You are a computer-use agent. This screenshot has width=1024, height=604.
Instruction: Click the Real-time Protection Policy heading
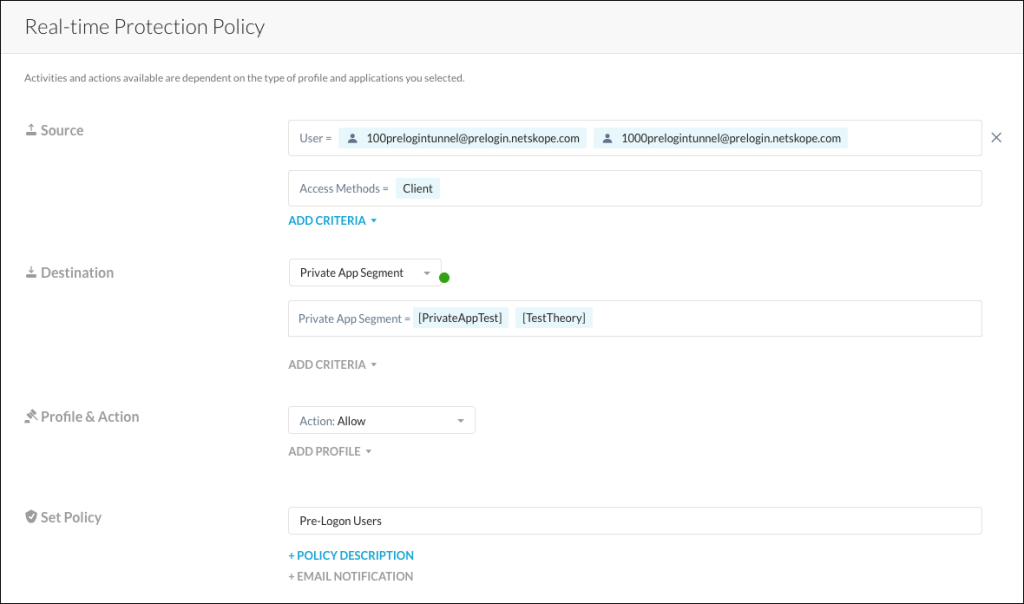144,27
